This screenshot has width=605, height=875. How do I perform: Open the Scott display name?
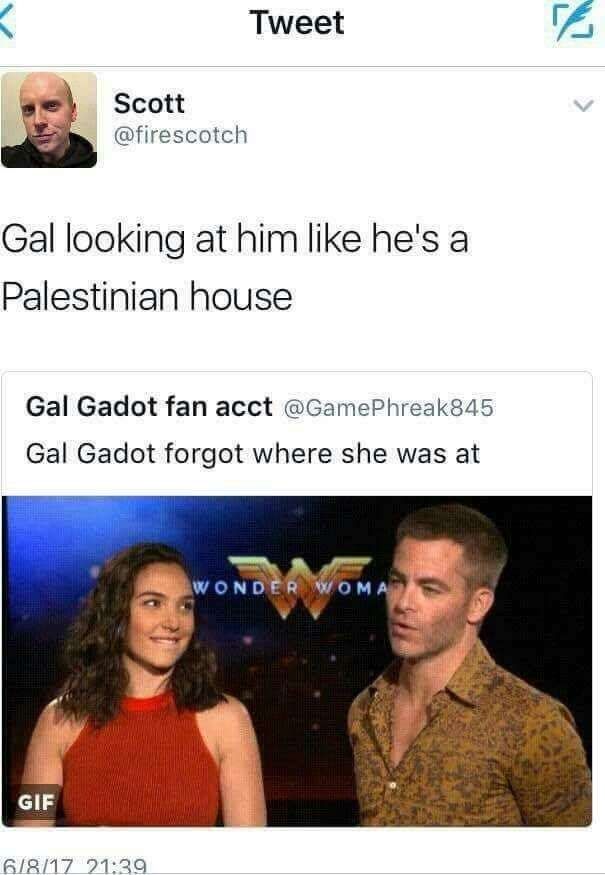149,103
